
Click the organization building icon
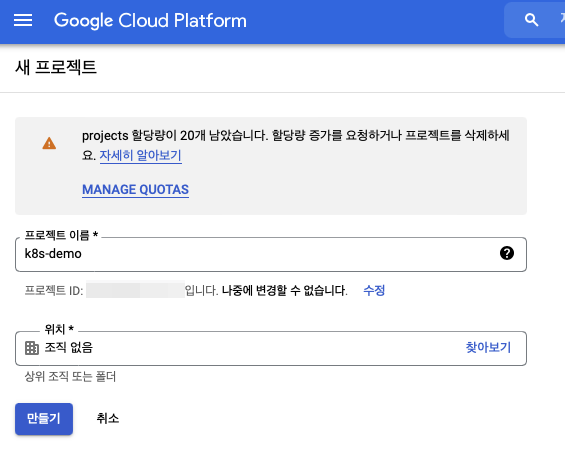click(x=32, y=348)
